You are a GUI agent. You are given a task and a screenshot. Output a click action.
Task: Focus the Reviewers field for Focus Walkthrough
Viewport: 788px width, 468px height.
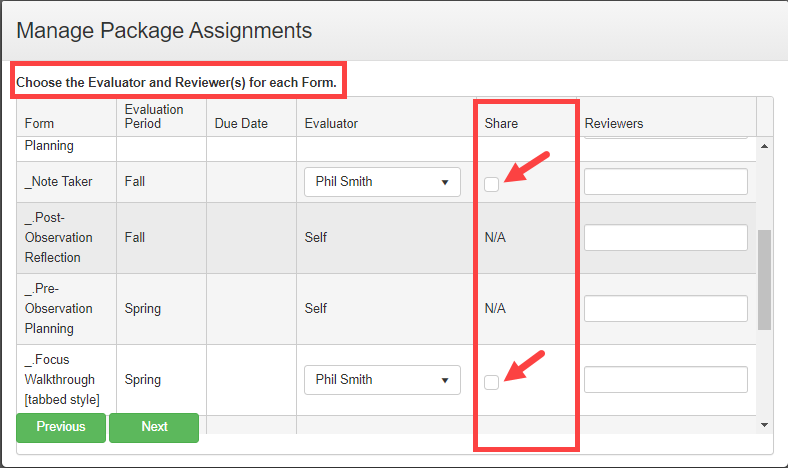pyautogui.click(x=666, y=380)
